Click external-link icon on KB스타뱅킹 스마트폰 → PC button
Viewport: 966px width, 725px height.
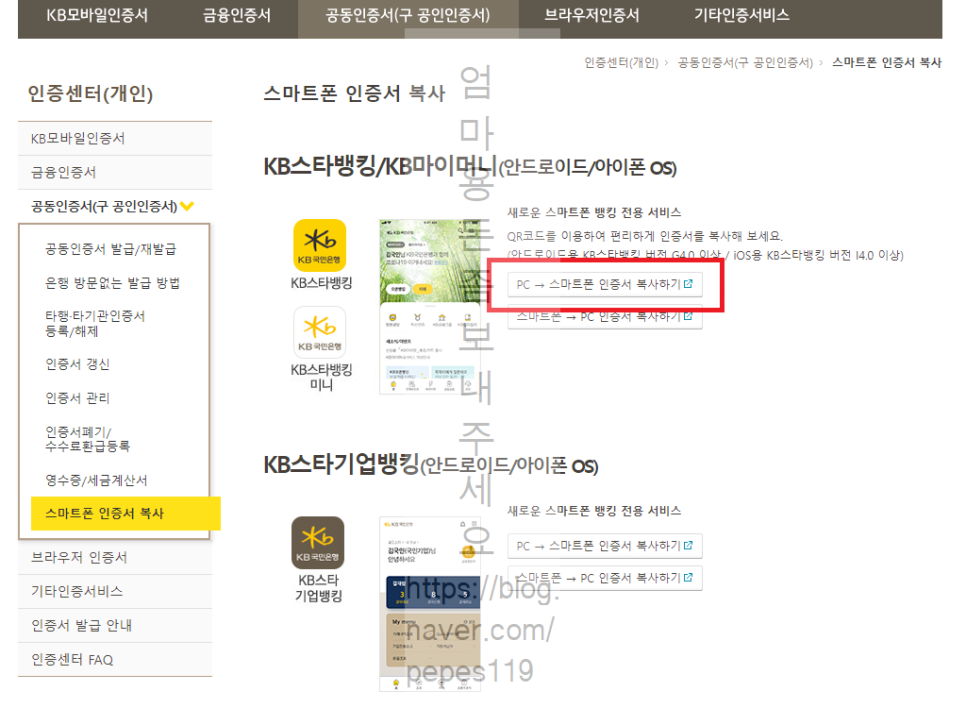pyautogui.click(x=688, y=316)
